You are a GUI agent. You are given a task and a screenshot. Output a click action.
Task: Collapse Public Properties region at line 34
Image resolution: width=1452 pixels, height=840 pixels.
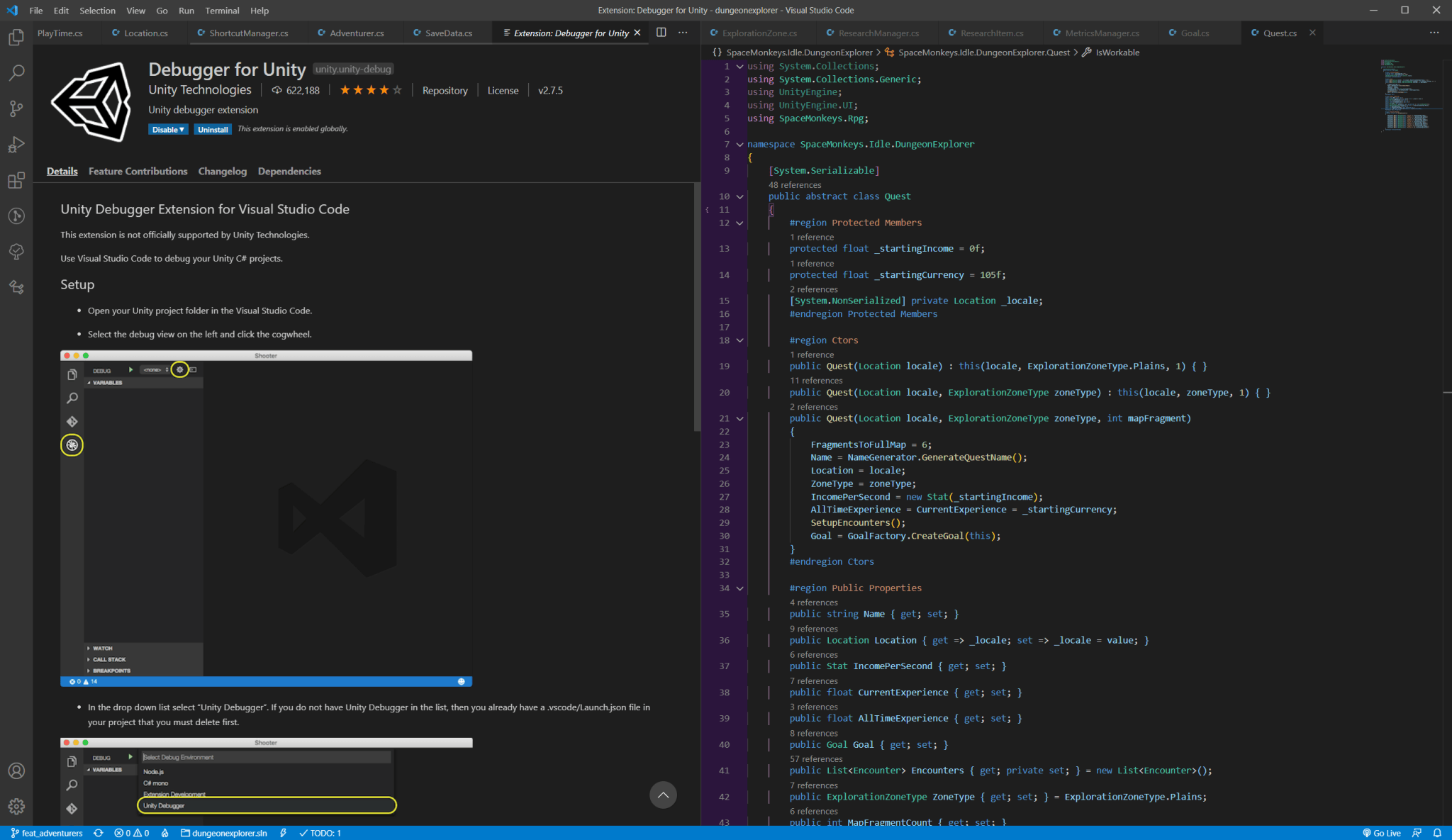coord(739,588)
